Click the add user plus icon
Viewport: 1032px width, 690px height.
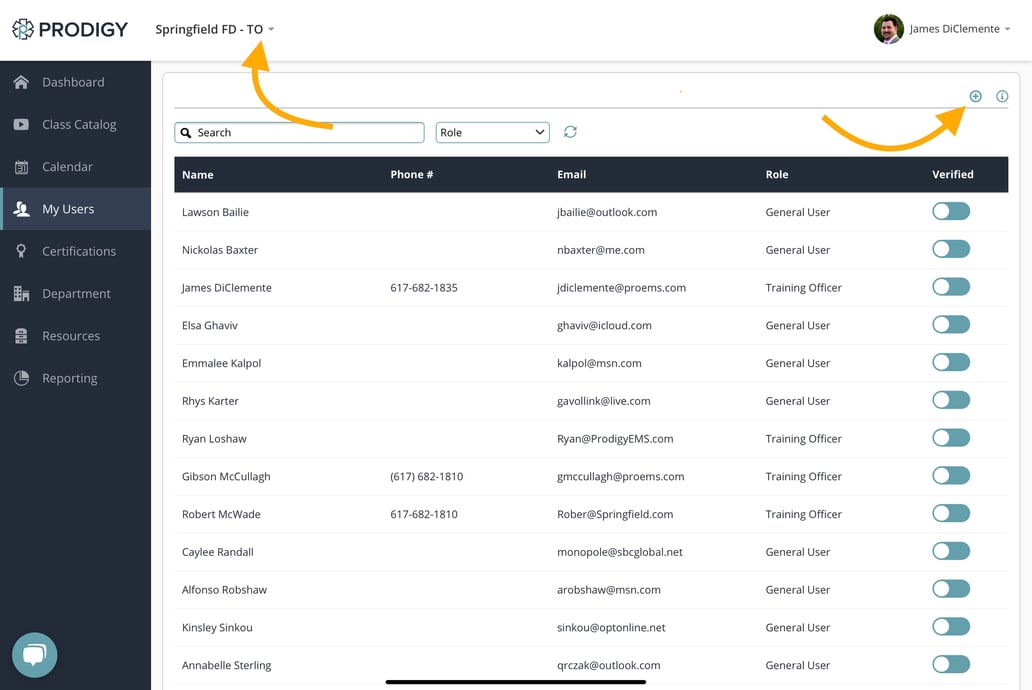click(x=975, y=95)
